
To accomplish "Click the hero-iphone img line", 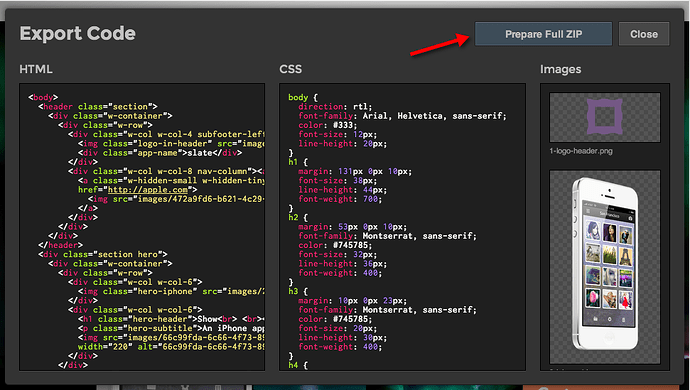I will point(171,291).
